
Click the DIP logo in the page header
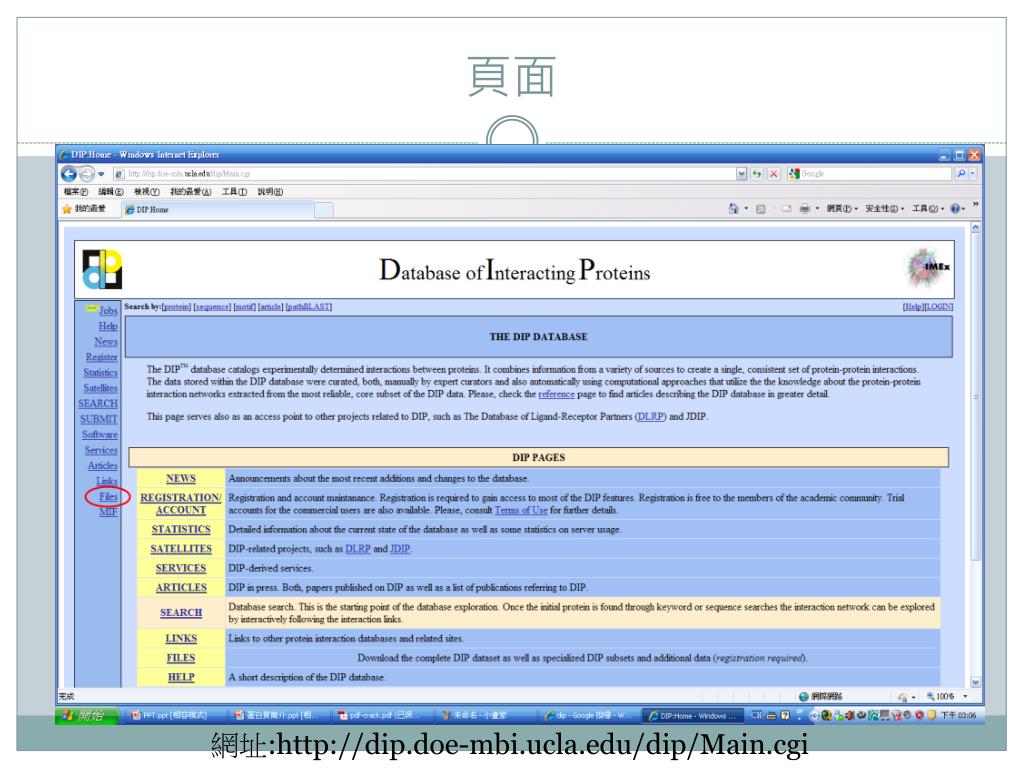[102, 269]
